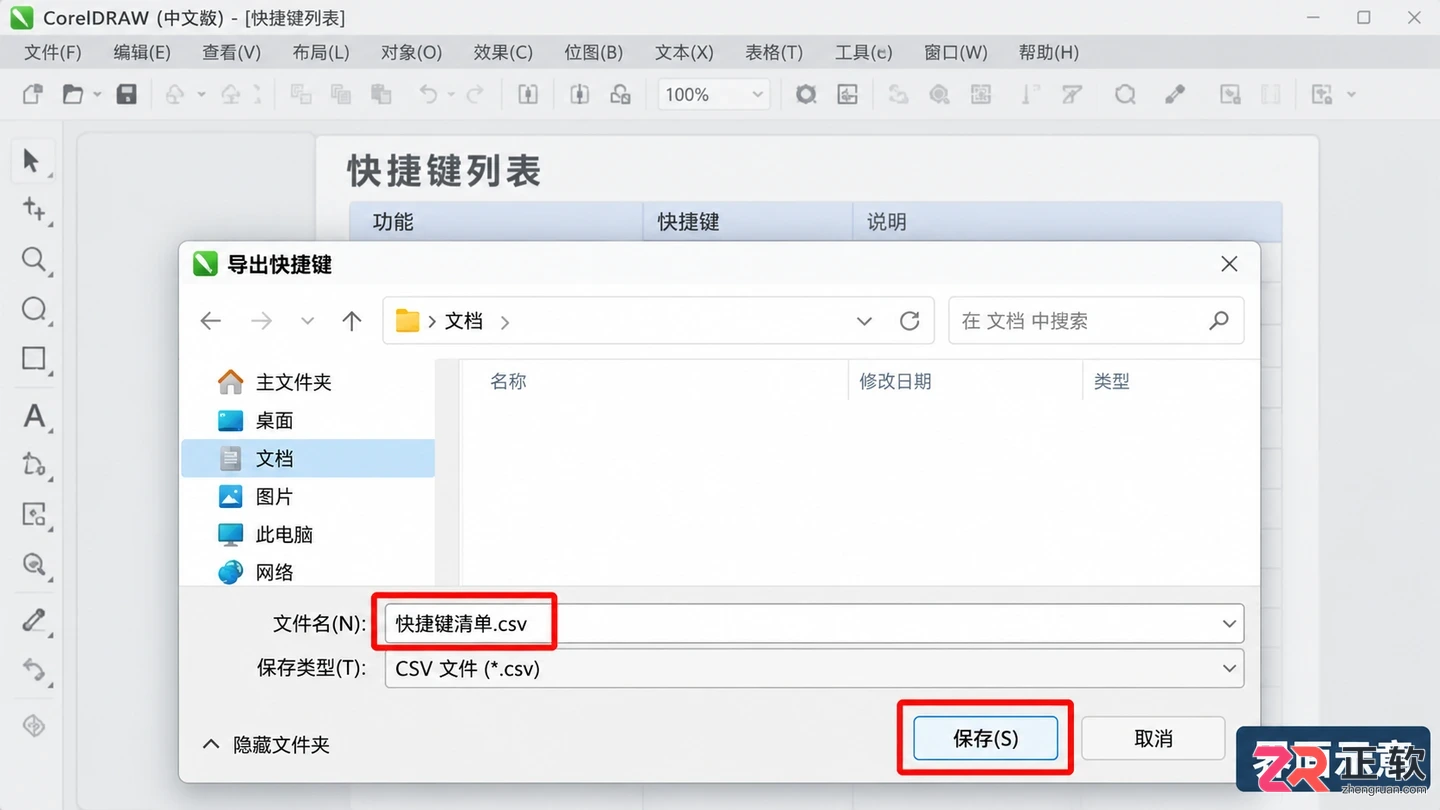The image size is (1440, 810).
Task: Click the Undo arrow in toolbar
Action: [x=428, y=94]
